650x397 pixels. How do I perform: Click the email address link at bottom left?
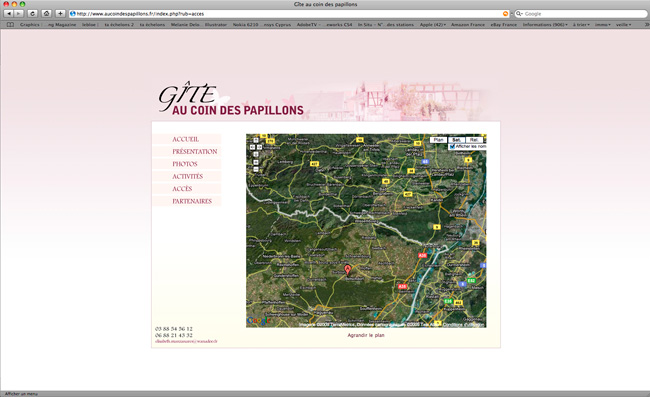186,341
